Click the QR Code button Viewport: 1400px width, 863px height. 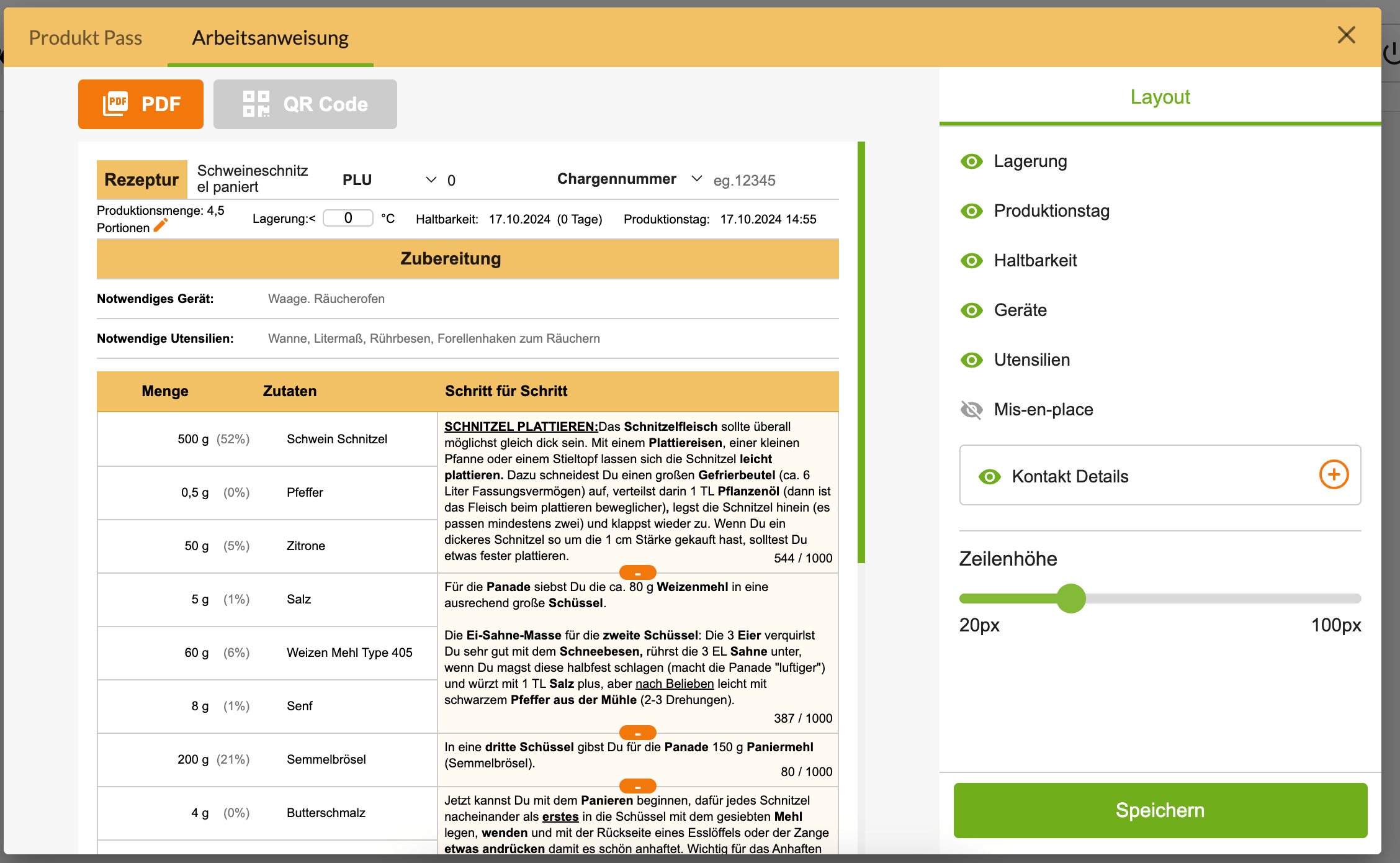click(305, 104)
